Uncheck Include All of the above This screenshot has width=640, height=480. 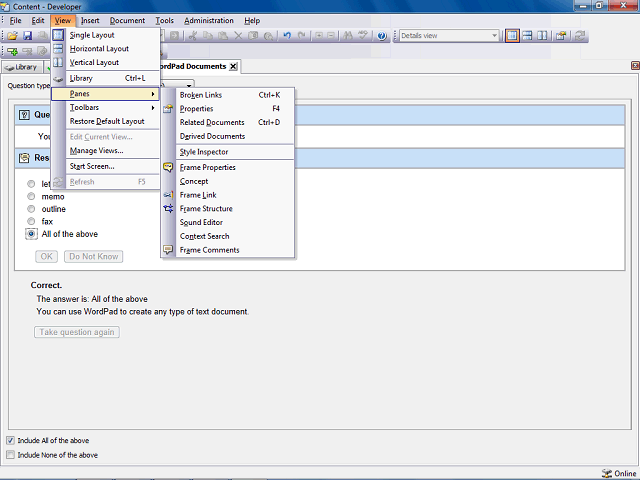click(x=11, y=440)
